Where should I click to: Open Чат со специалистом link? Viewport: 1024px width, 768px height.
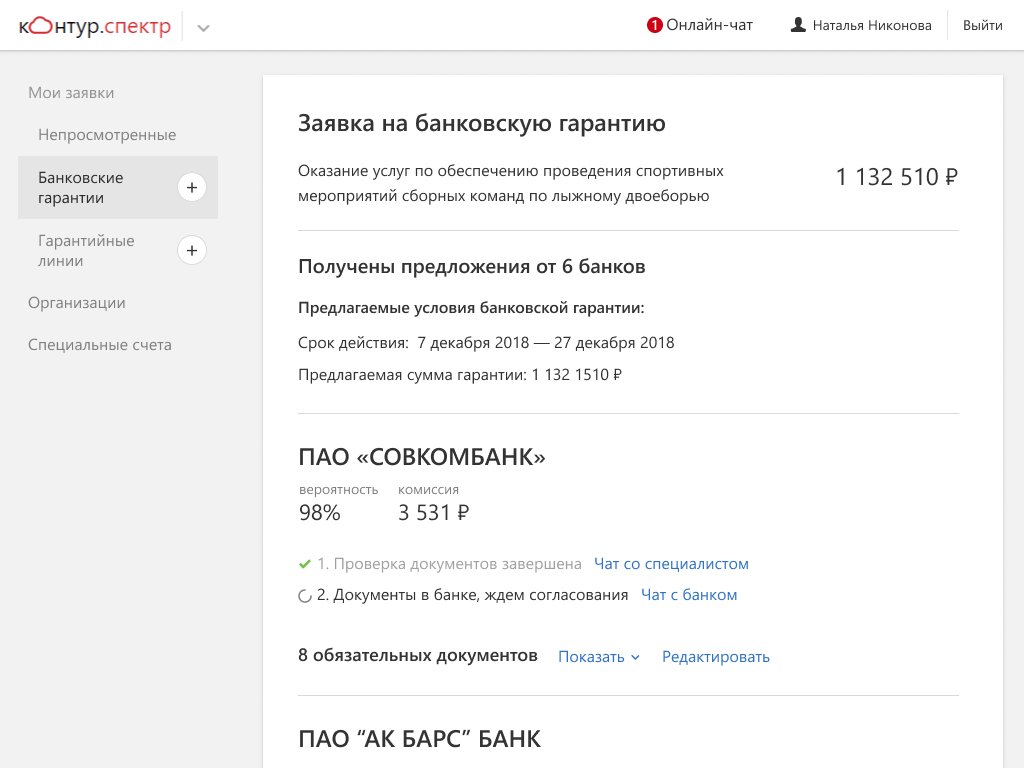point(671,564)
